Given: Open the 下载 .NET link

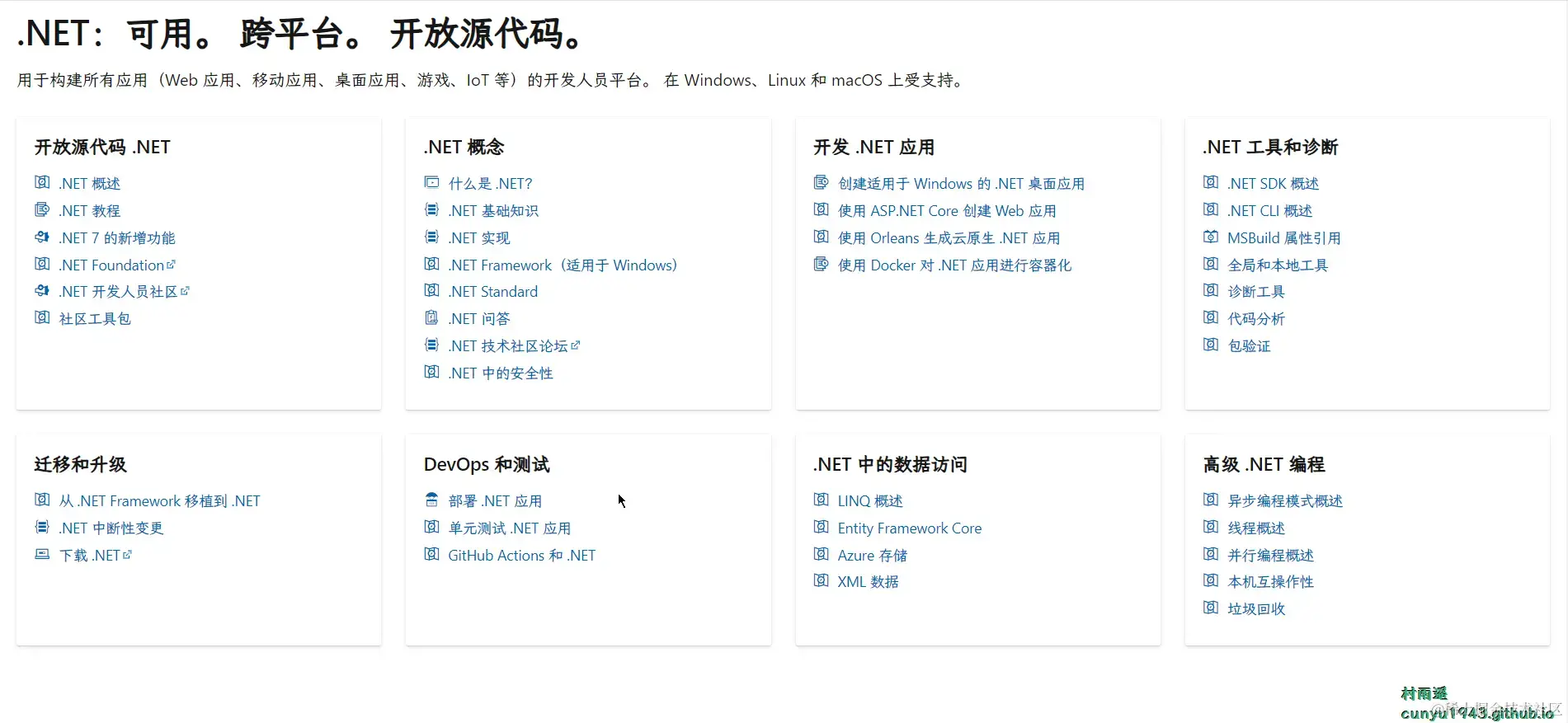Looking at the screenshot, I should tap(96, 555).
